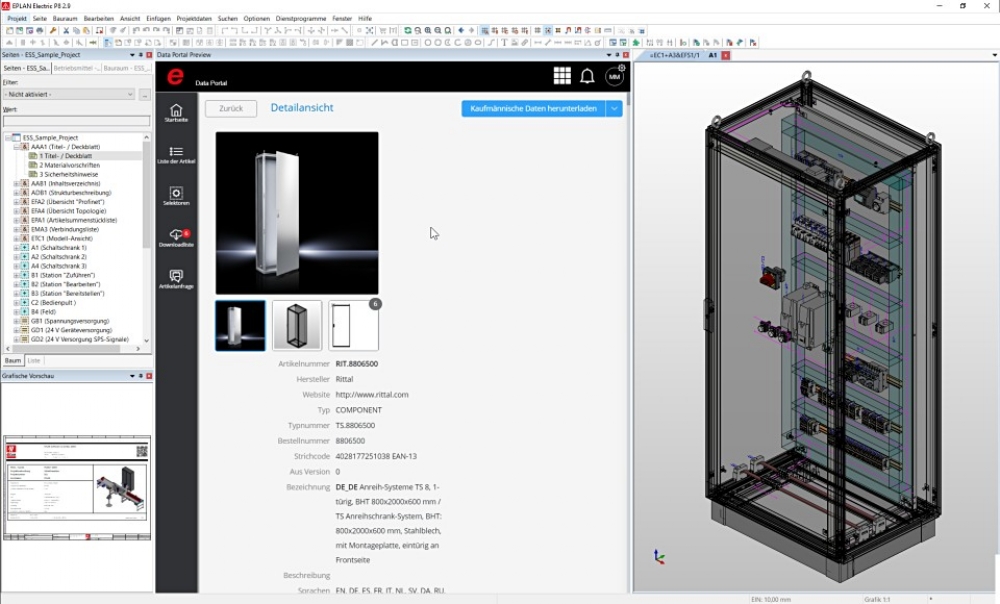Select the second cabinet frame thumbnail
This screenshot has height=604, width=1000.
[x=297, y=326]
